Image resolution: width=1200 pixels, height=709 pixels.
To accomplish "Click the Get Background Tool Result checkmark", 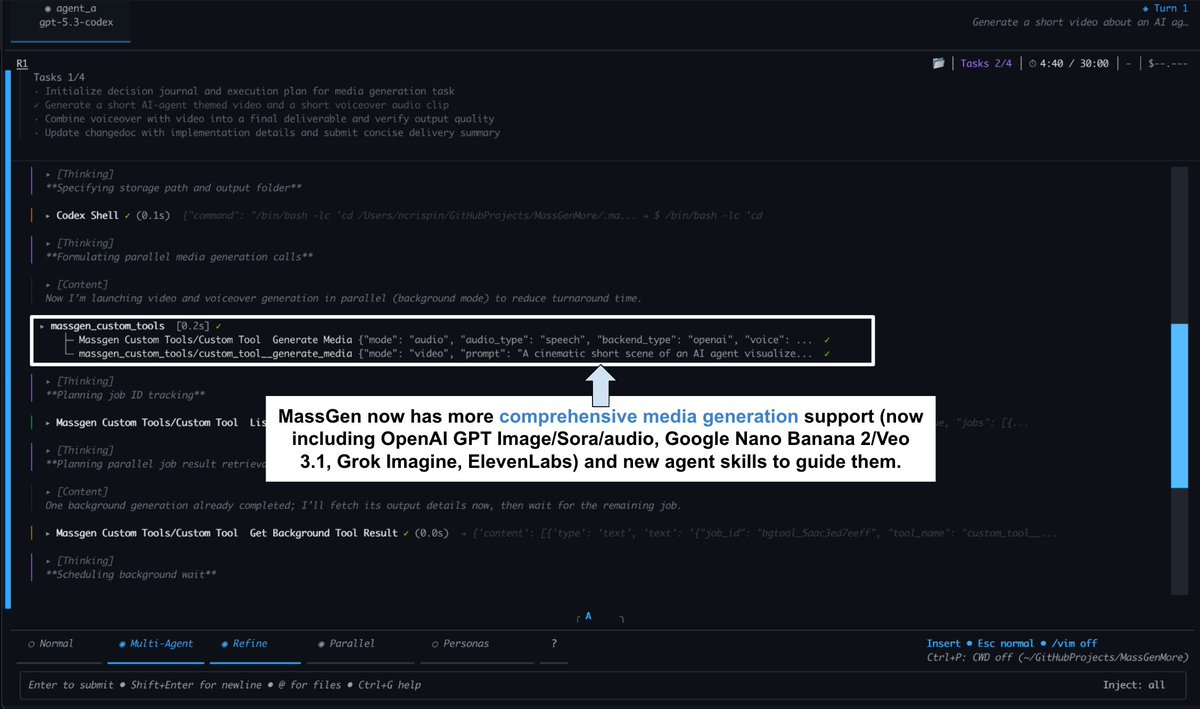I will point(406,533).
